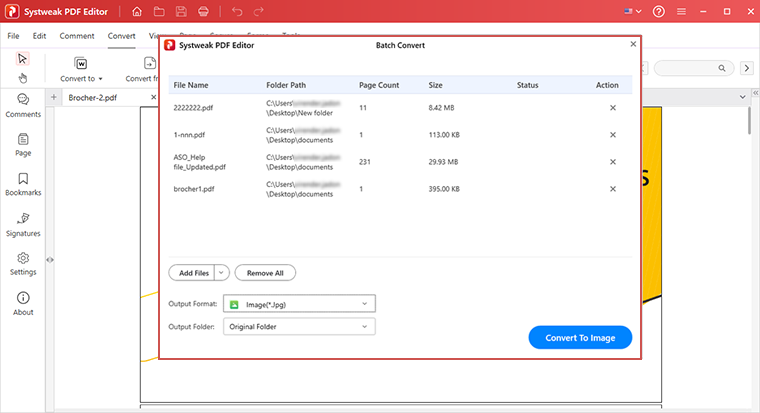
Task: Expand the tab list chevron at right
Action: coord(743,97)
